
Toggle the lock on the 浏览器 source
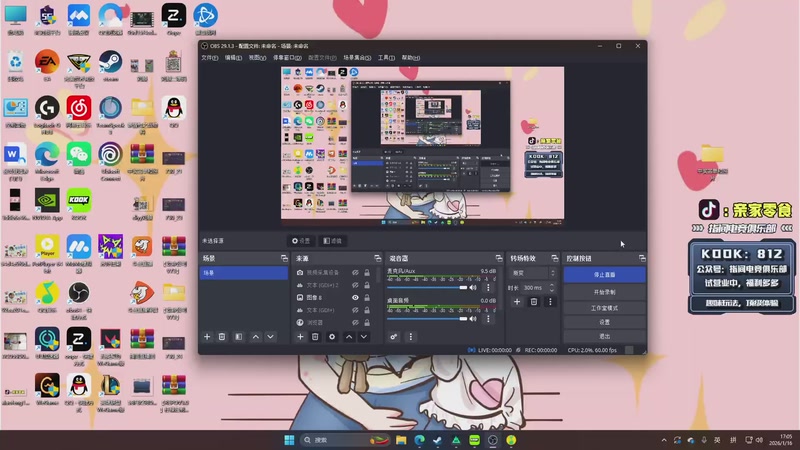367,322
